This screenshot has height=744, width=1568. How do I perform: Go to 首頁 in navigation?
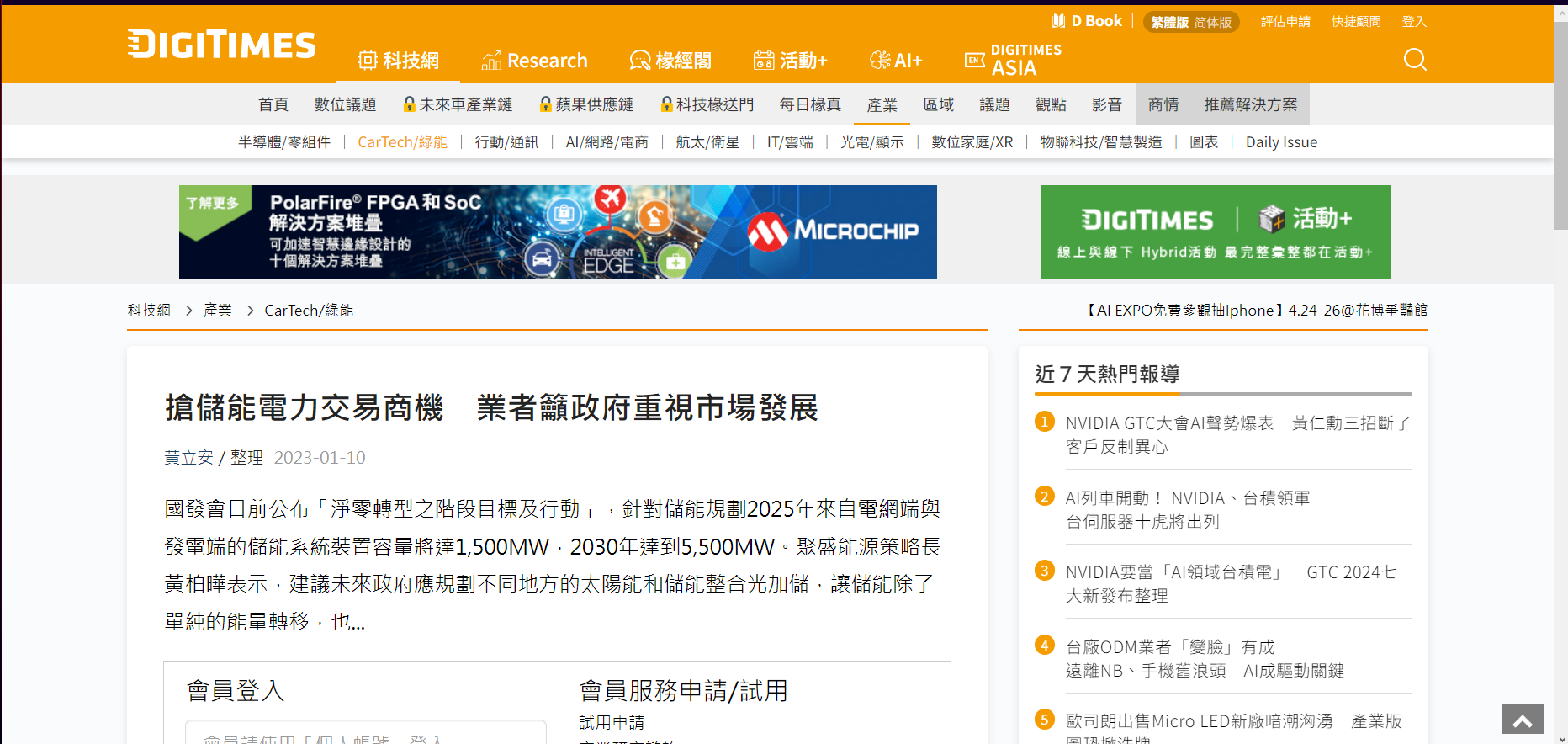[x=273, y=104]
